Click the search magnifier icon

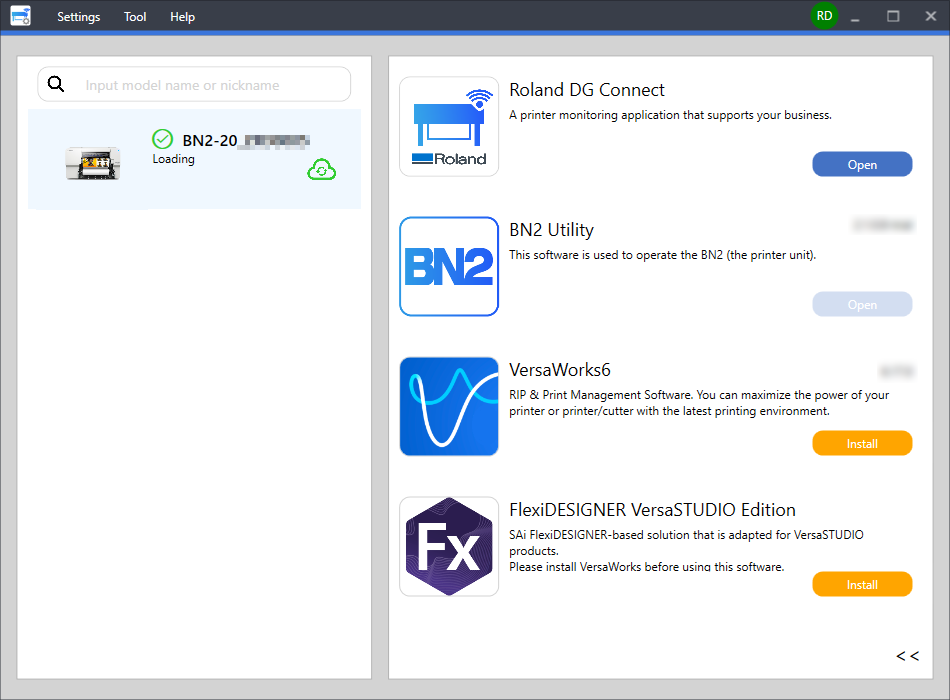pos(56,84)
